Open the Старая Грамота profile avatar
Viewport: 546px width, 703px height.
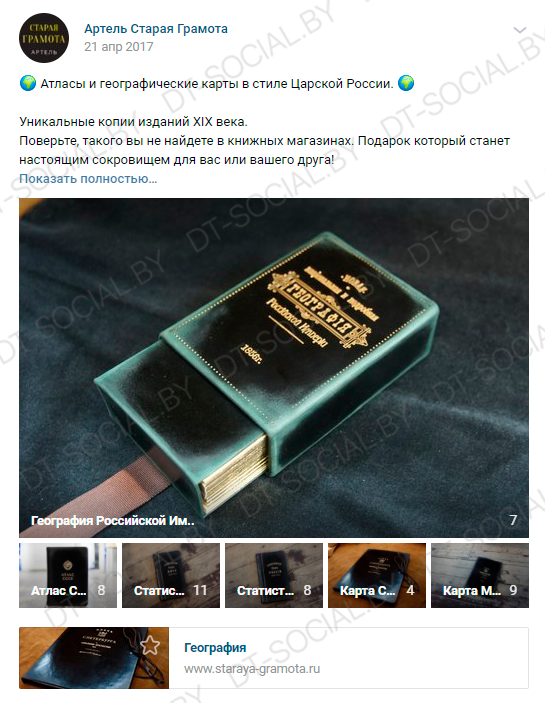(x=44, y=38)
